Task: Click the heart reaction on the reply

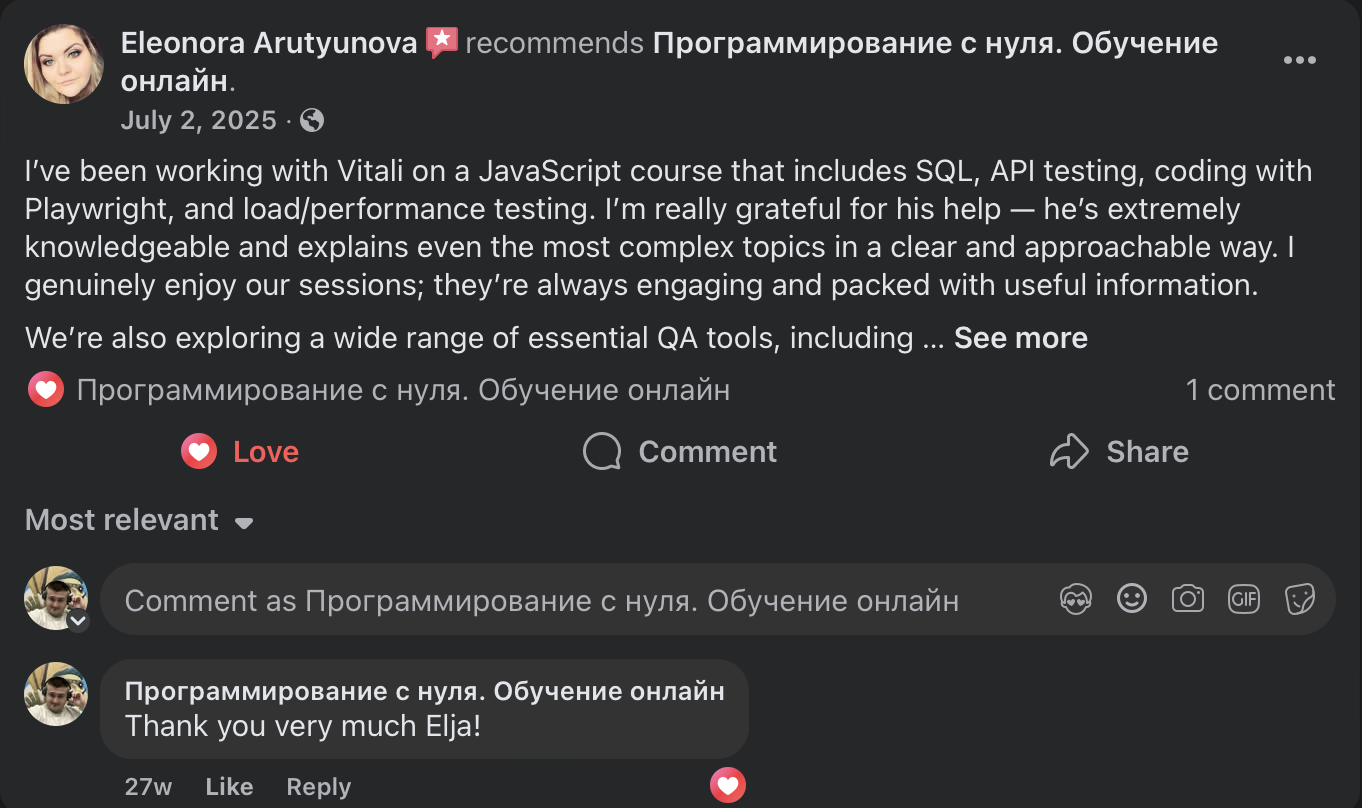Action: click(728, 785)
